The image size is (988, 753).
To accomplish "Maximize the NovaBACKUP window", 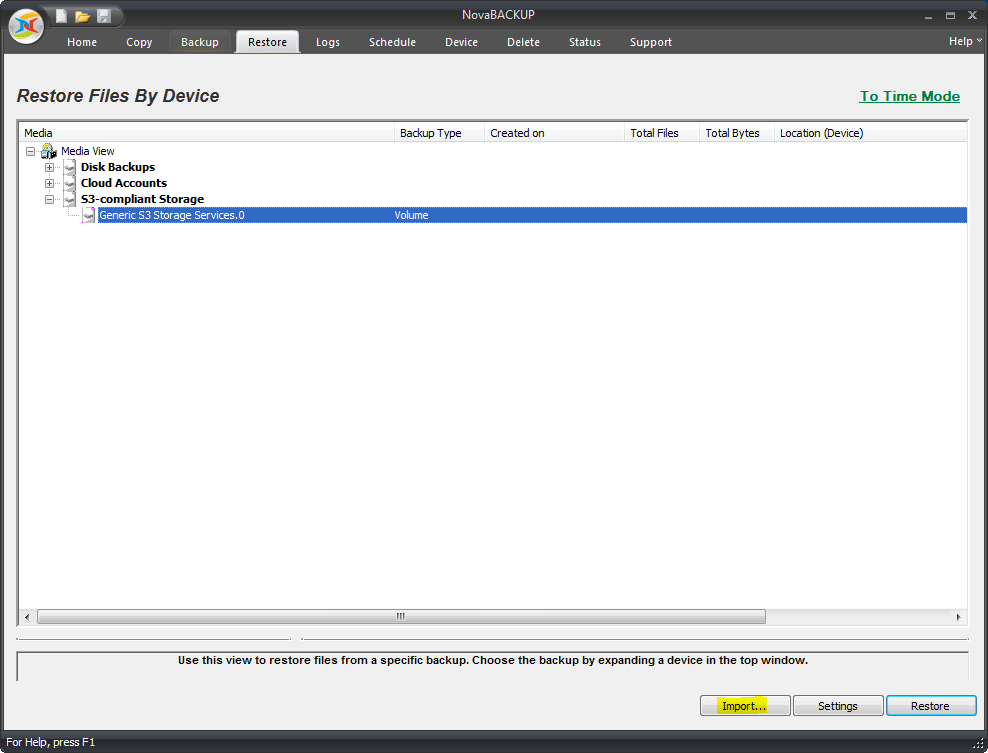I will [950, 16].
